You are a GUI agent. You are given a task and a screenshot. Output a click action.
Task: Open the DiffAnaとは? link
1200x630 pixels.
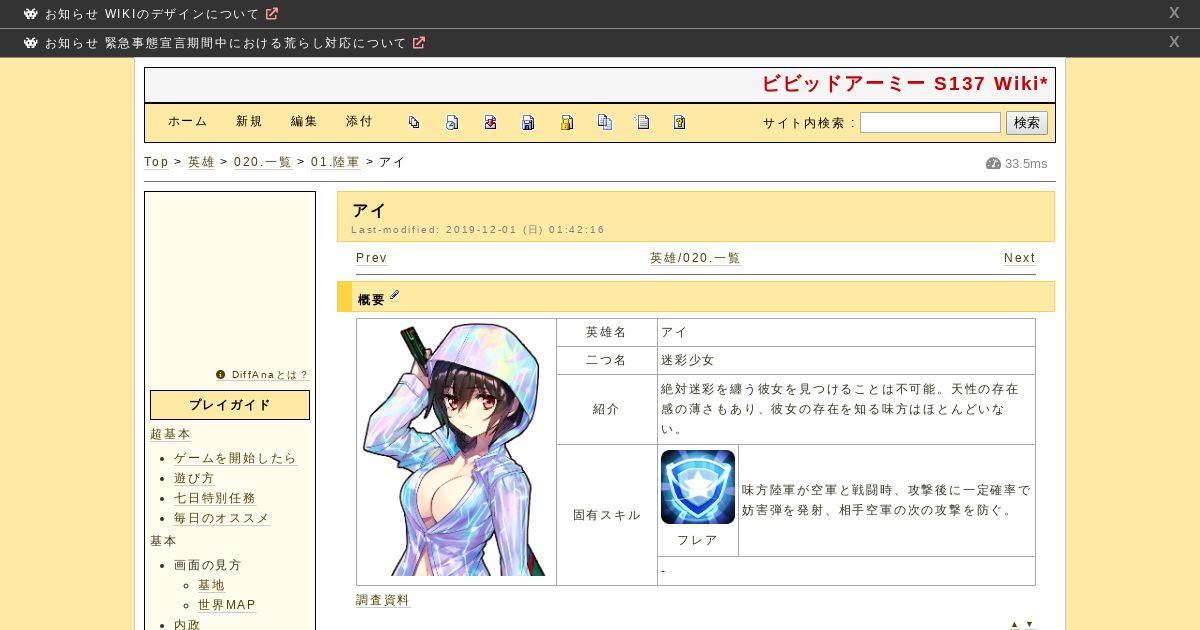270,375
